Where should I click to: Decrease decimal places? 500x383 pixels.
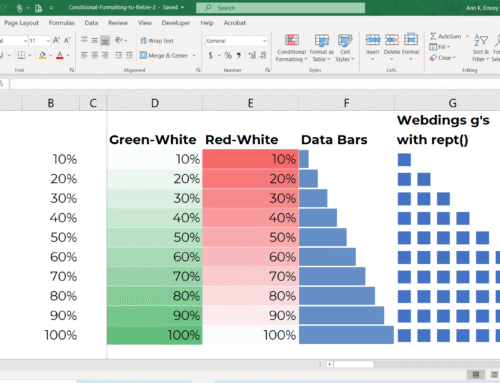click(x=263, y=55)
